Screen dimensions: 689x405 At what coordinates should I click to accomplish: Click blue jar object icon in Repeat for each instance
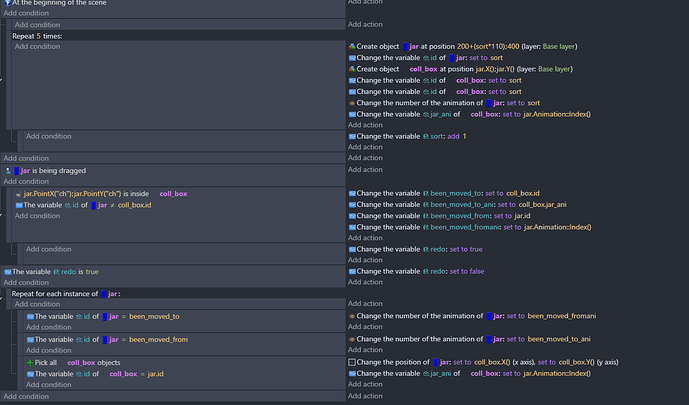pos(104,294)
